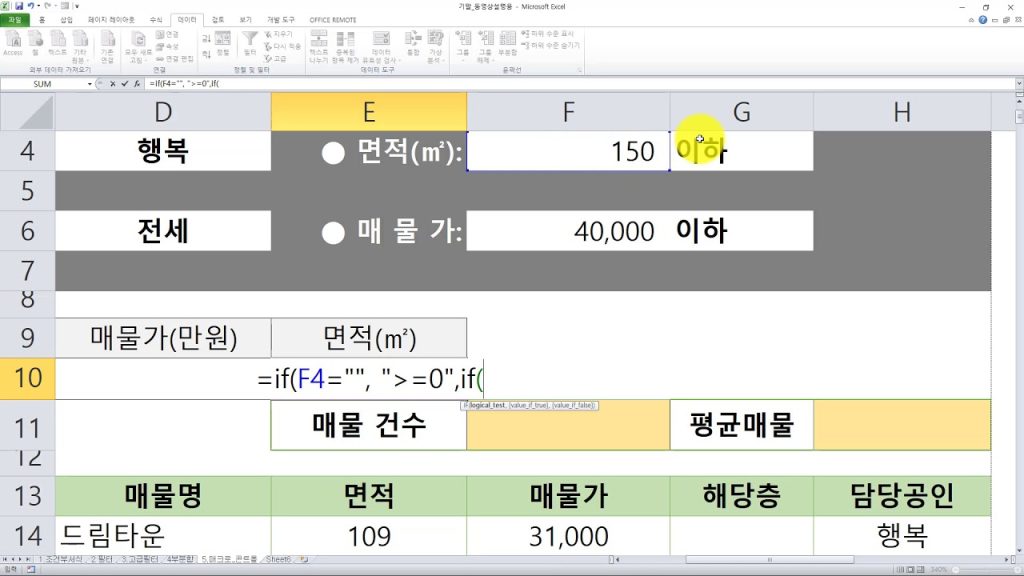
Task: Cancel formula entry with X button
Action: 110,84
